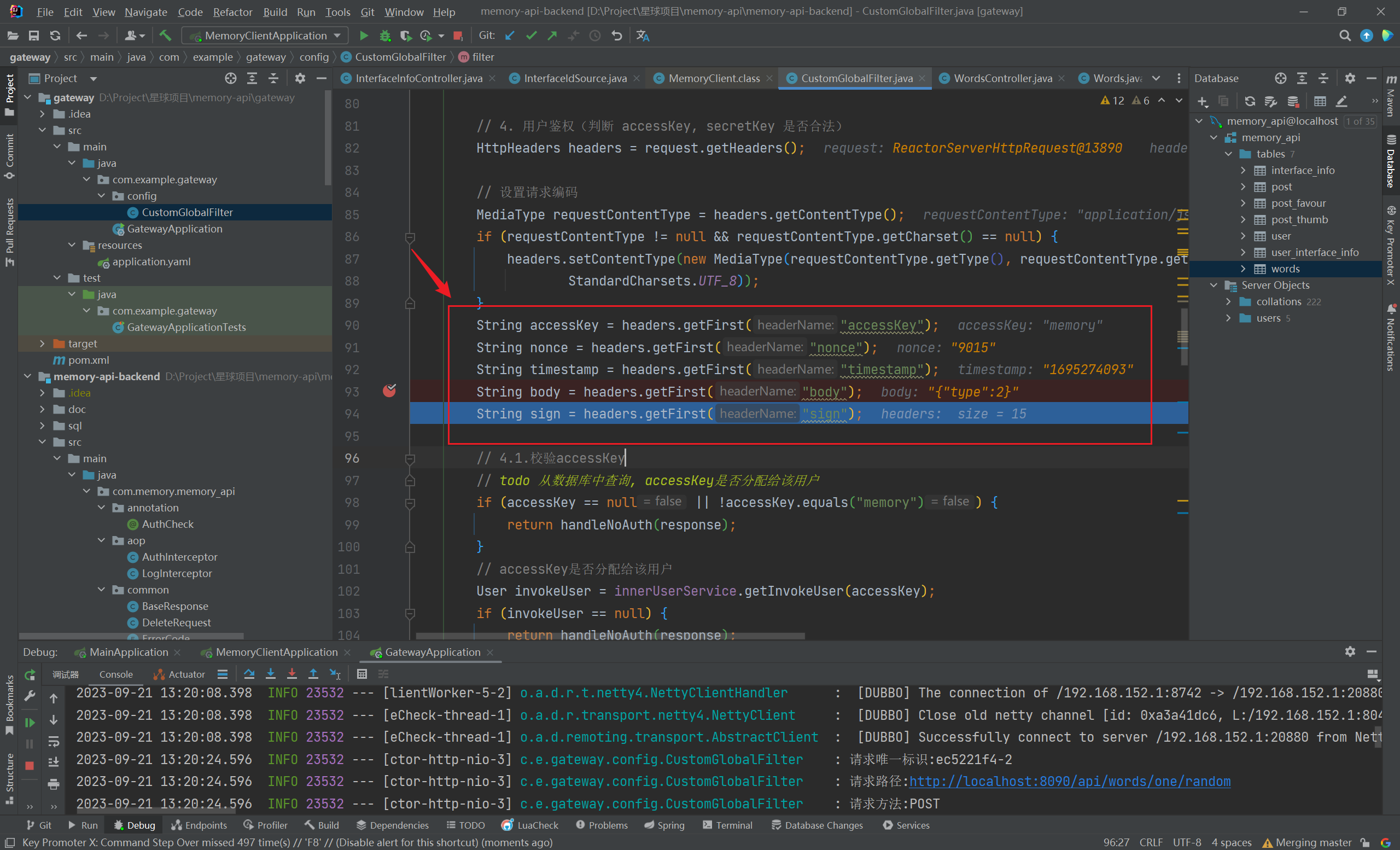Open Project view mode dropdown

coord(93,78)
